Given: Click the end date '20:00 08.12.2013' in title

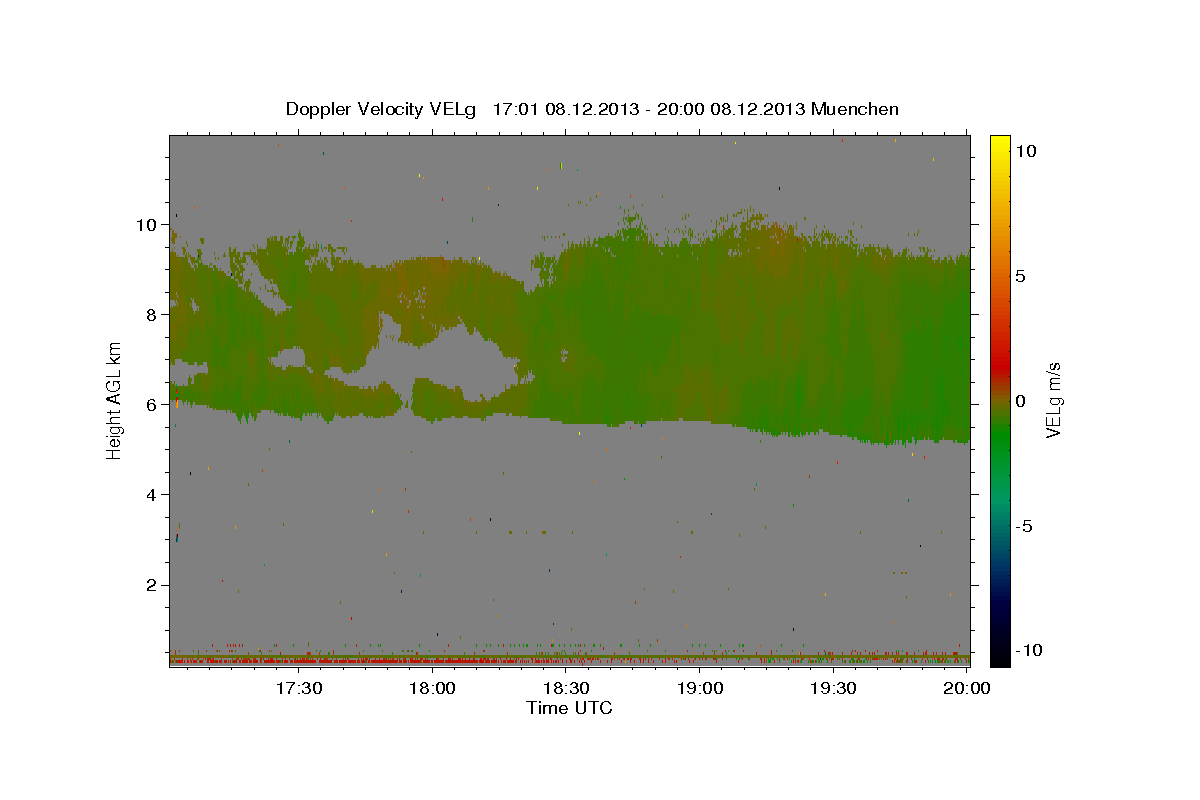Looking at the screenshot, I should (x=729, y=109).
